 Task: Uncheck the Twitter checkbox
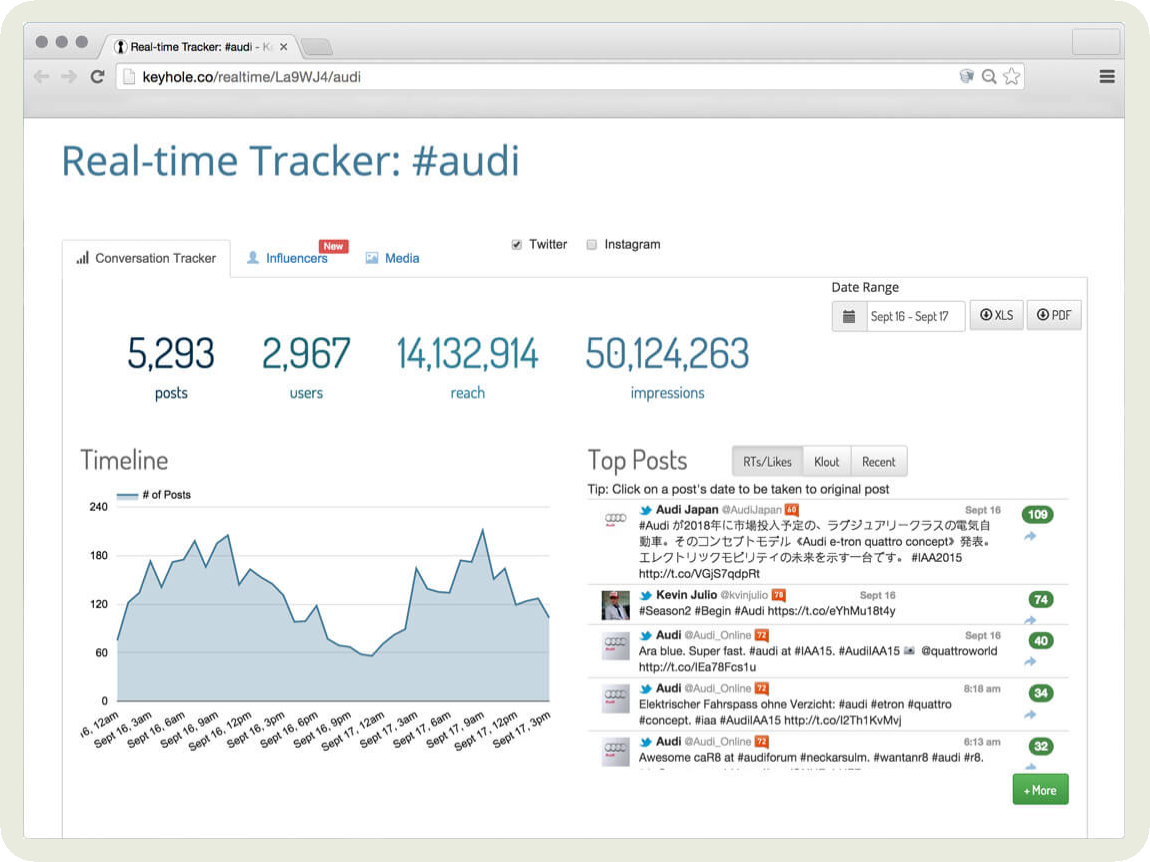[517, 245]
